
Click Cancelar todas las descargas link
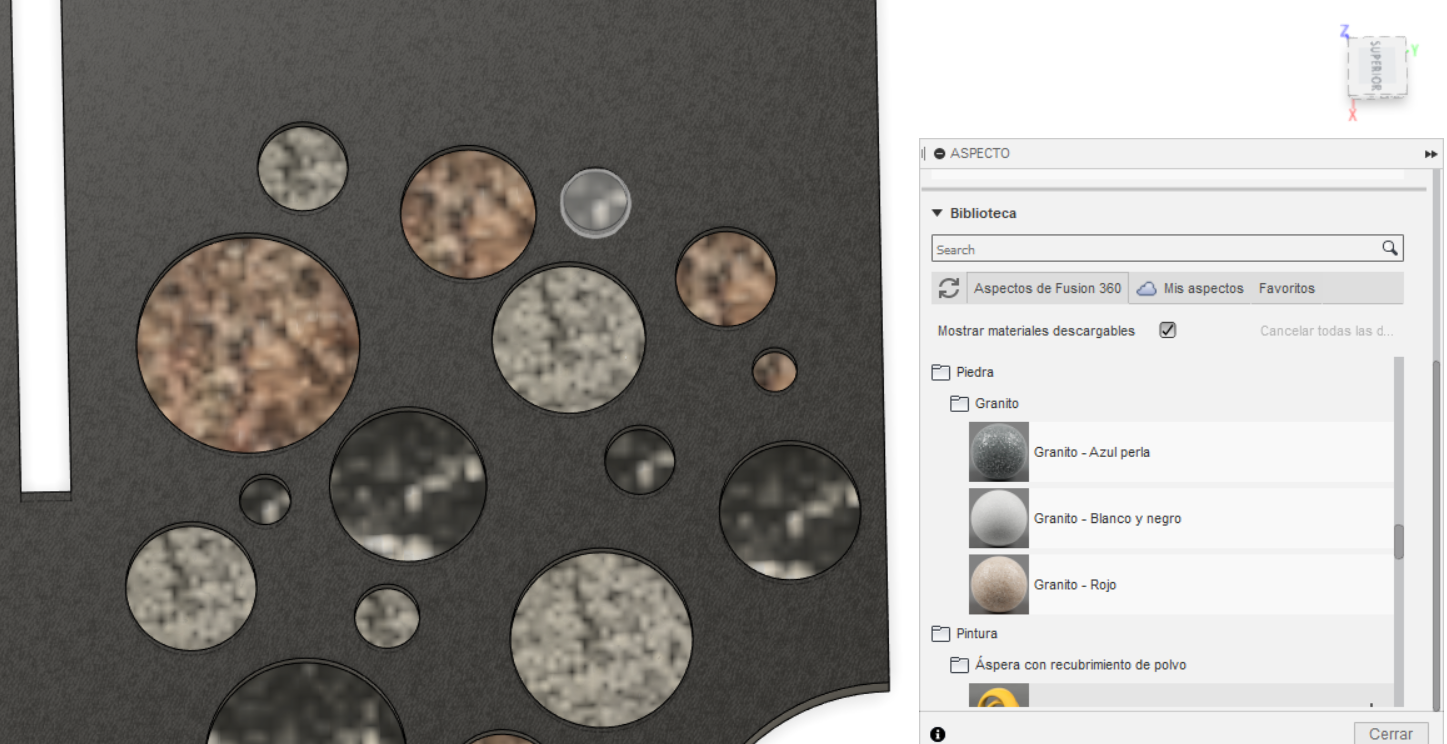click(1326, 331)
